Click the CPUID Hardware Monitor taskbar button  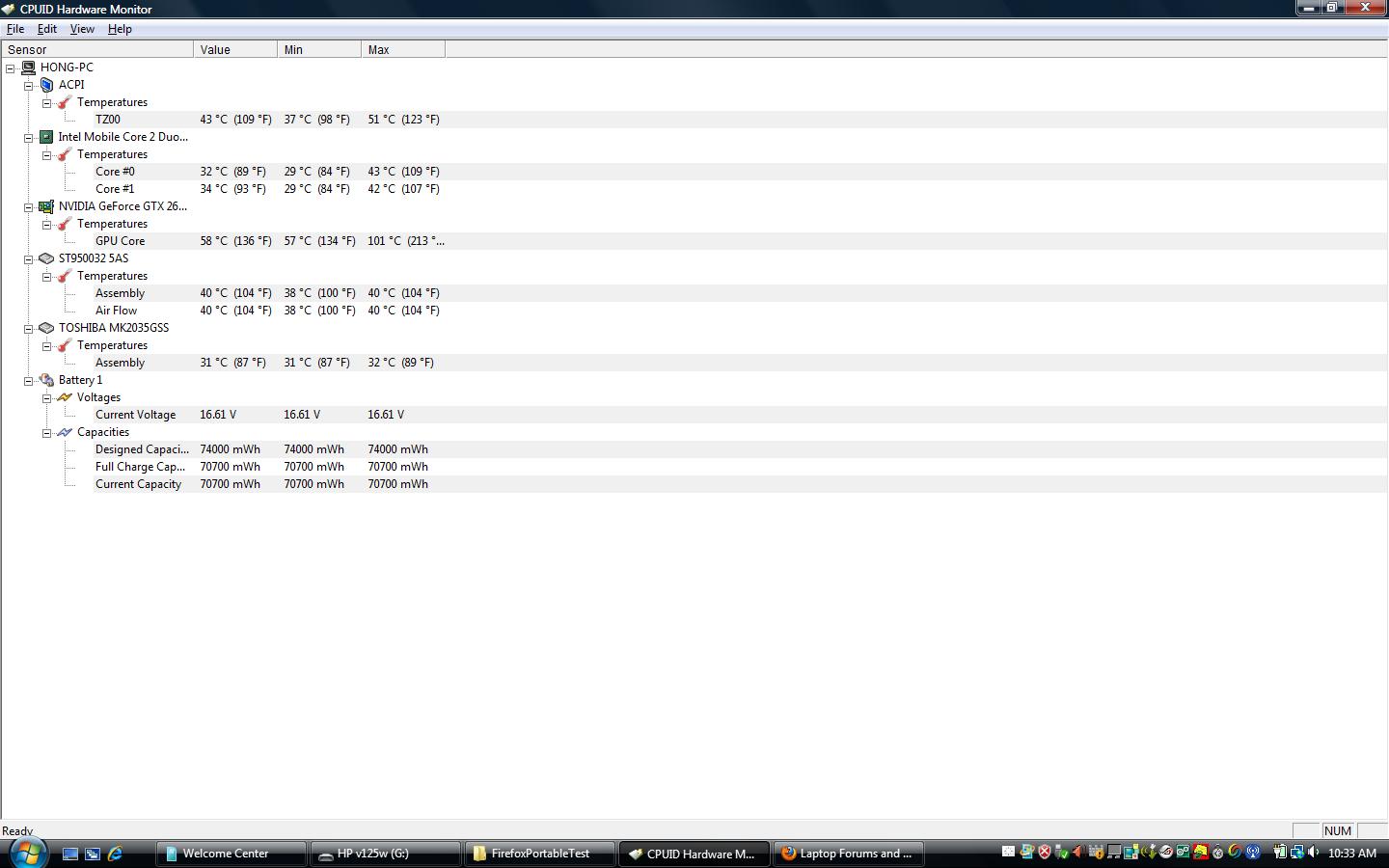coord(694,854)
